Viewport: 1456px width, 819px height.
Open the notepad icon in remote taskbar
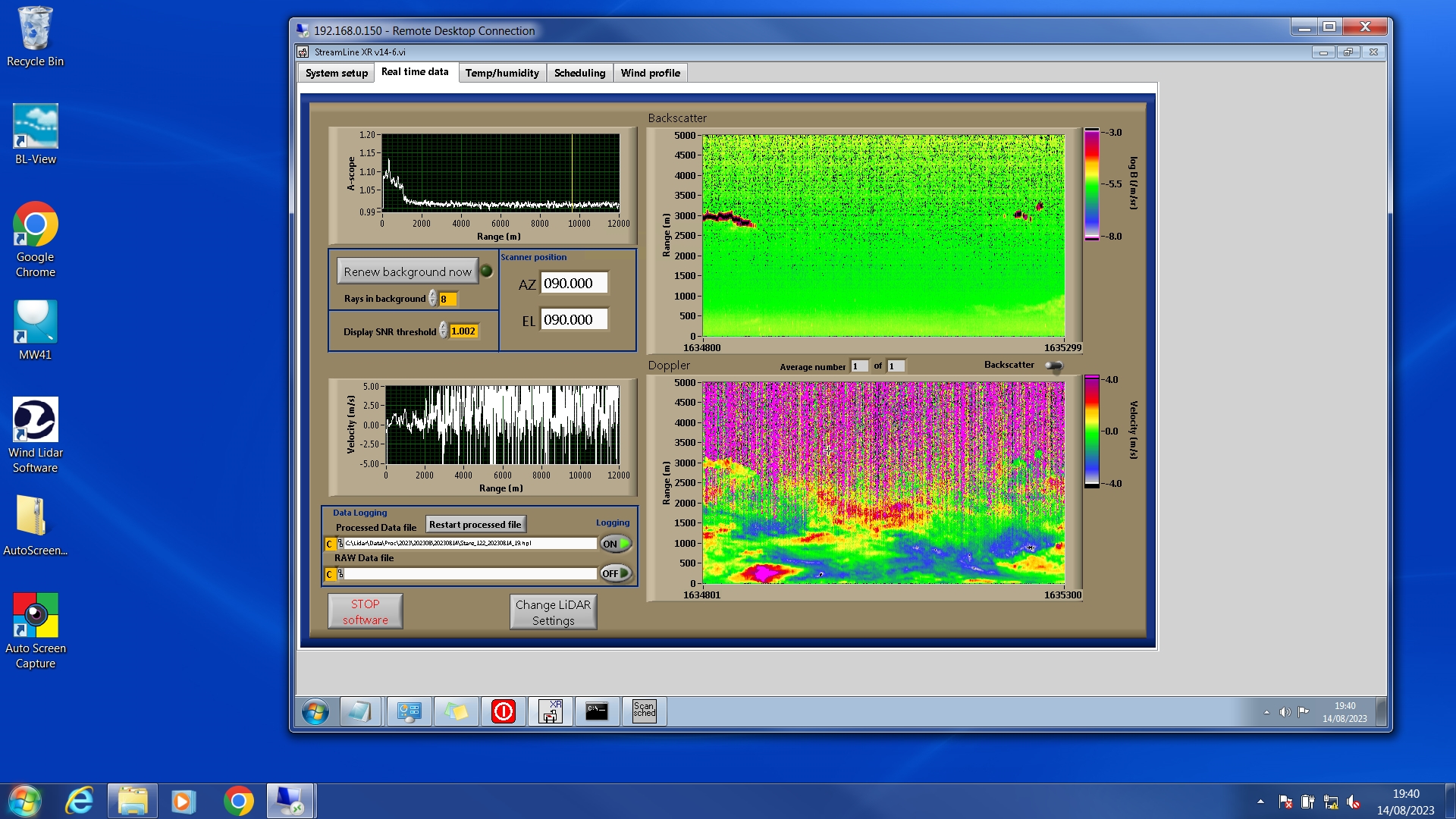click(360, 711)
